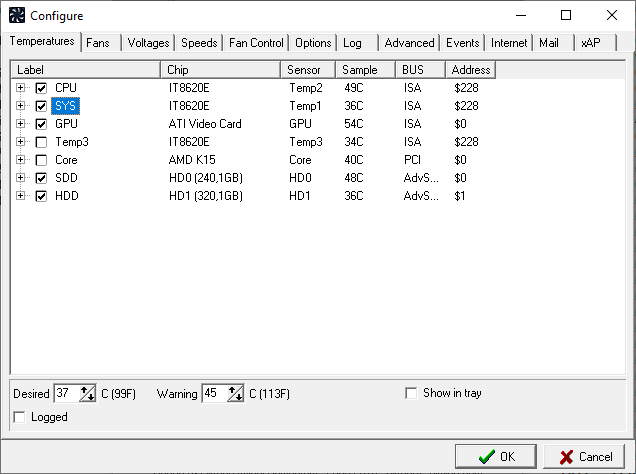
Task: Select the CPU label row
Action: pyautogui.click(x=66, y=88)
